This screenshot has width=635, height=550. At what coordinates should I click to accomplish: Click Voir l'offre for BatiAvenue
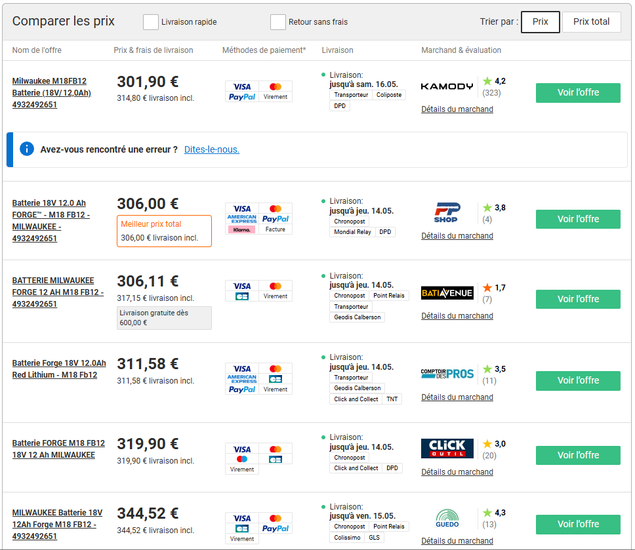[578, 299]
